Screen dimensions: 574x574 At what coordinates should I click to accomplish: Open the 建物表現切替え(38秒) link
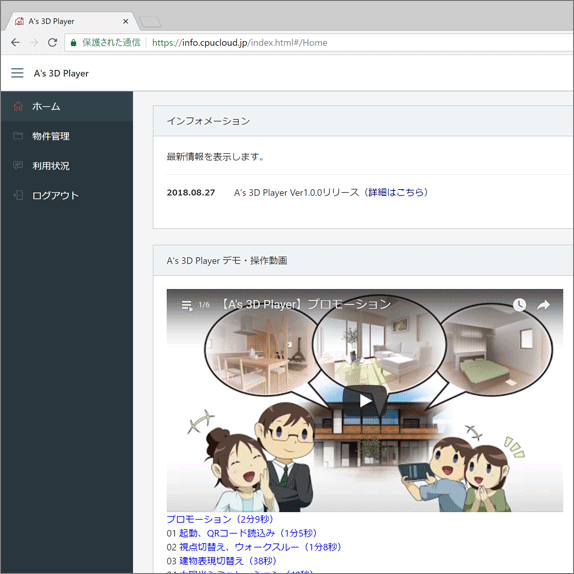coord(228,561)
